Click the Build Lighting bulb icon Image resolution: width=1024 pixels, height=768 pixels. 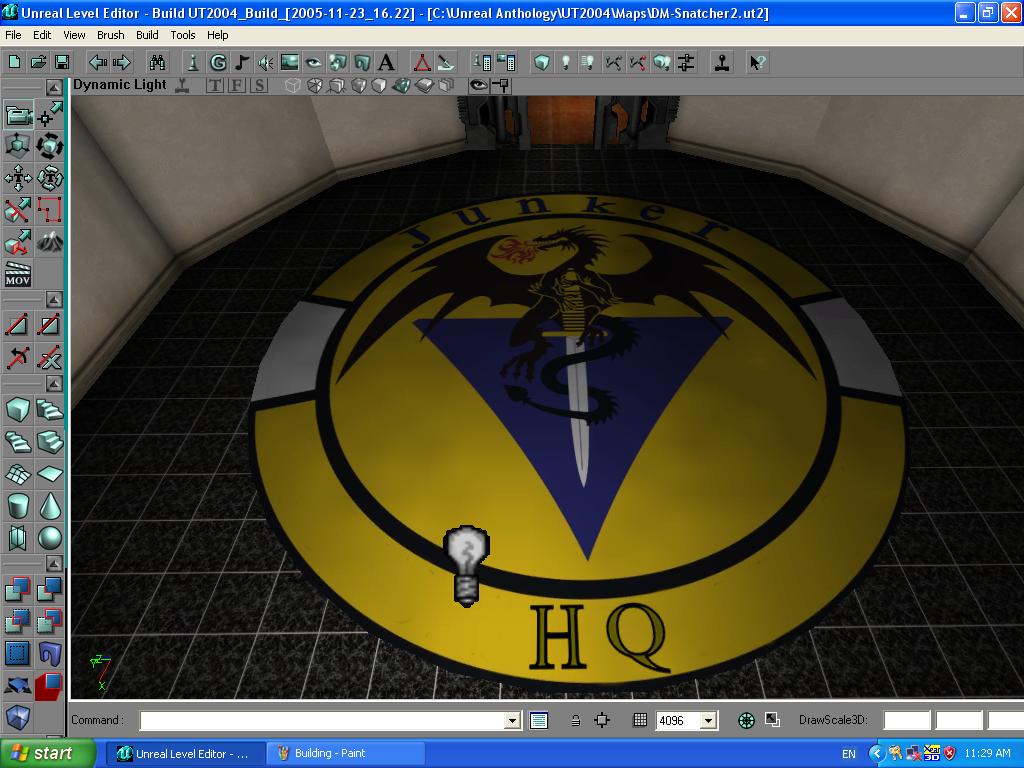(x=565, y=62)
